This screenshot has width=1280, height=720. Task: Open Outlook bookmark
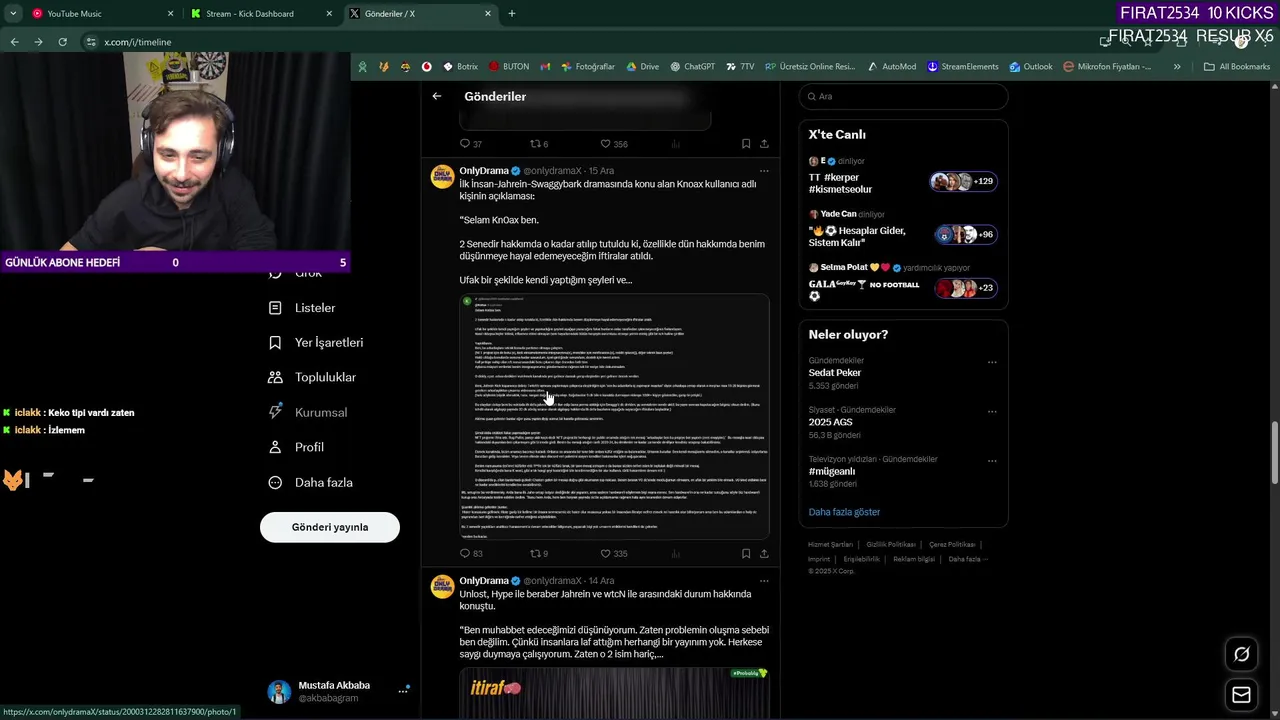click(1030, 67)
